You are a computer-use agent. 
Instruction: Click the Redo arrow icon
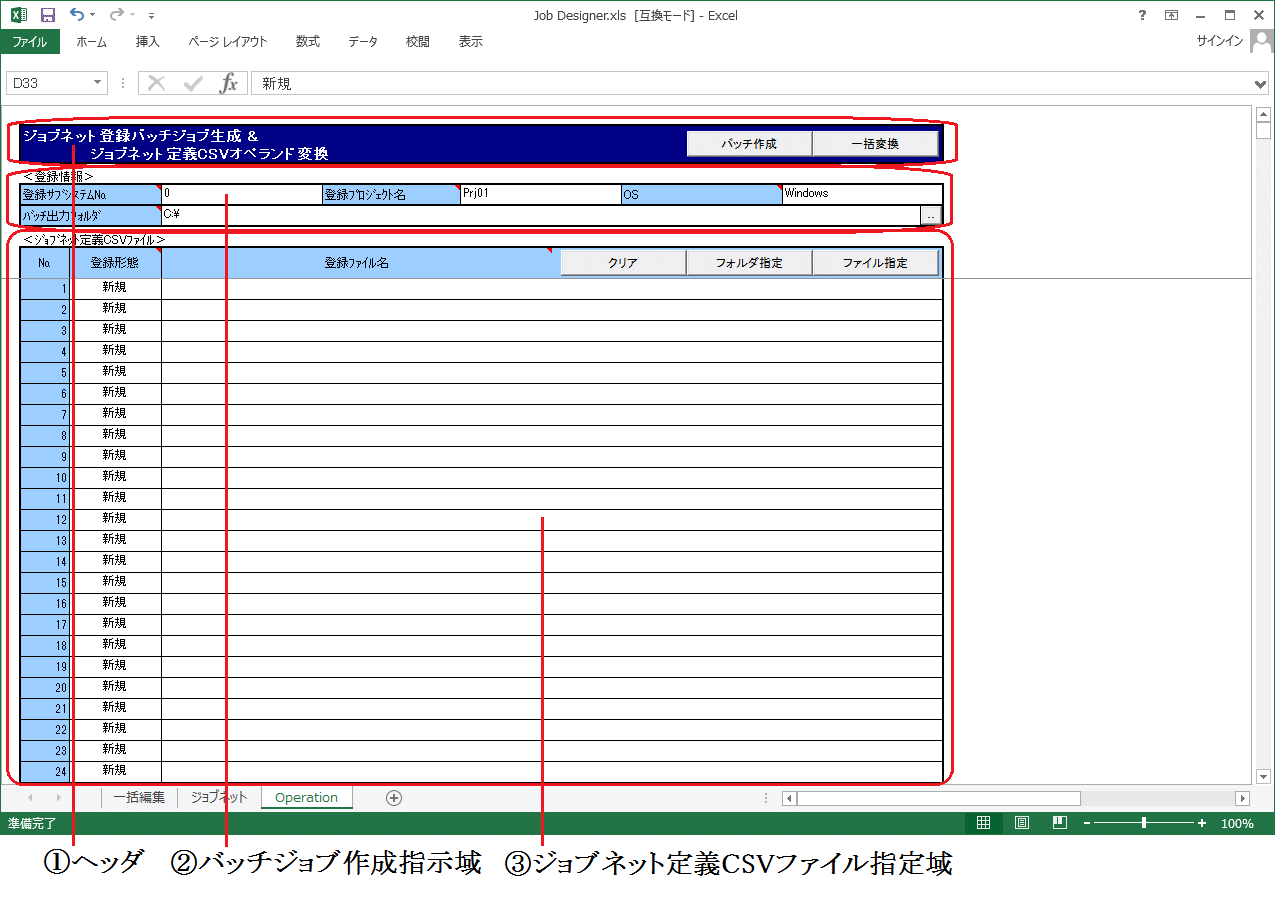(116, 15)
